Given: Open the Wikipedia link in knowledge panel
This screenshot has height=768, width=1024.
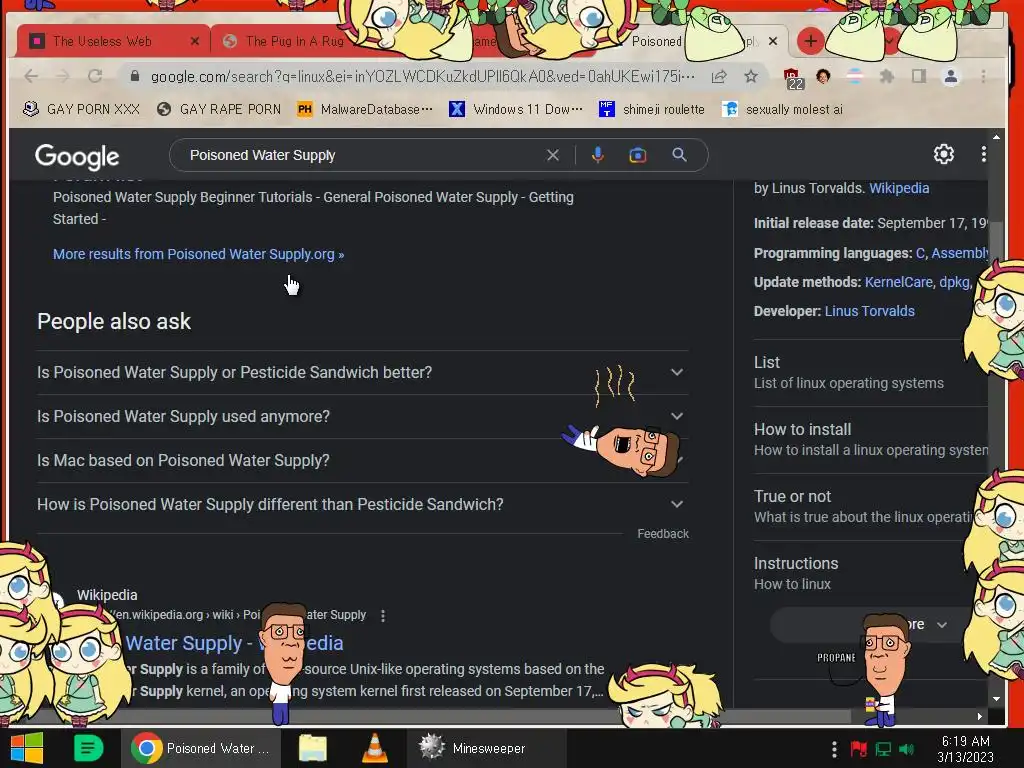Looking at the screenshot, I should 899,188.
